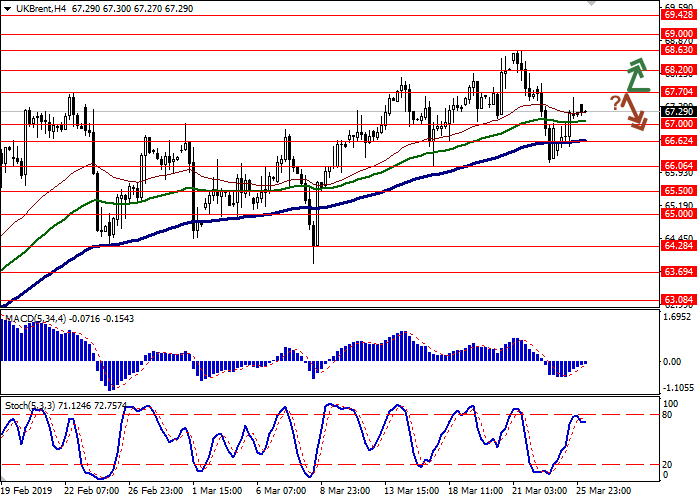Click the 19 Feb 2019 date label
The height and width of the screenshot is (500, 700).
(26, 492)
